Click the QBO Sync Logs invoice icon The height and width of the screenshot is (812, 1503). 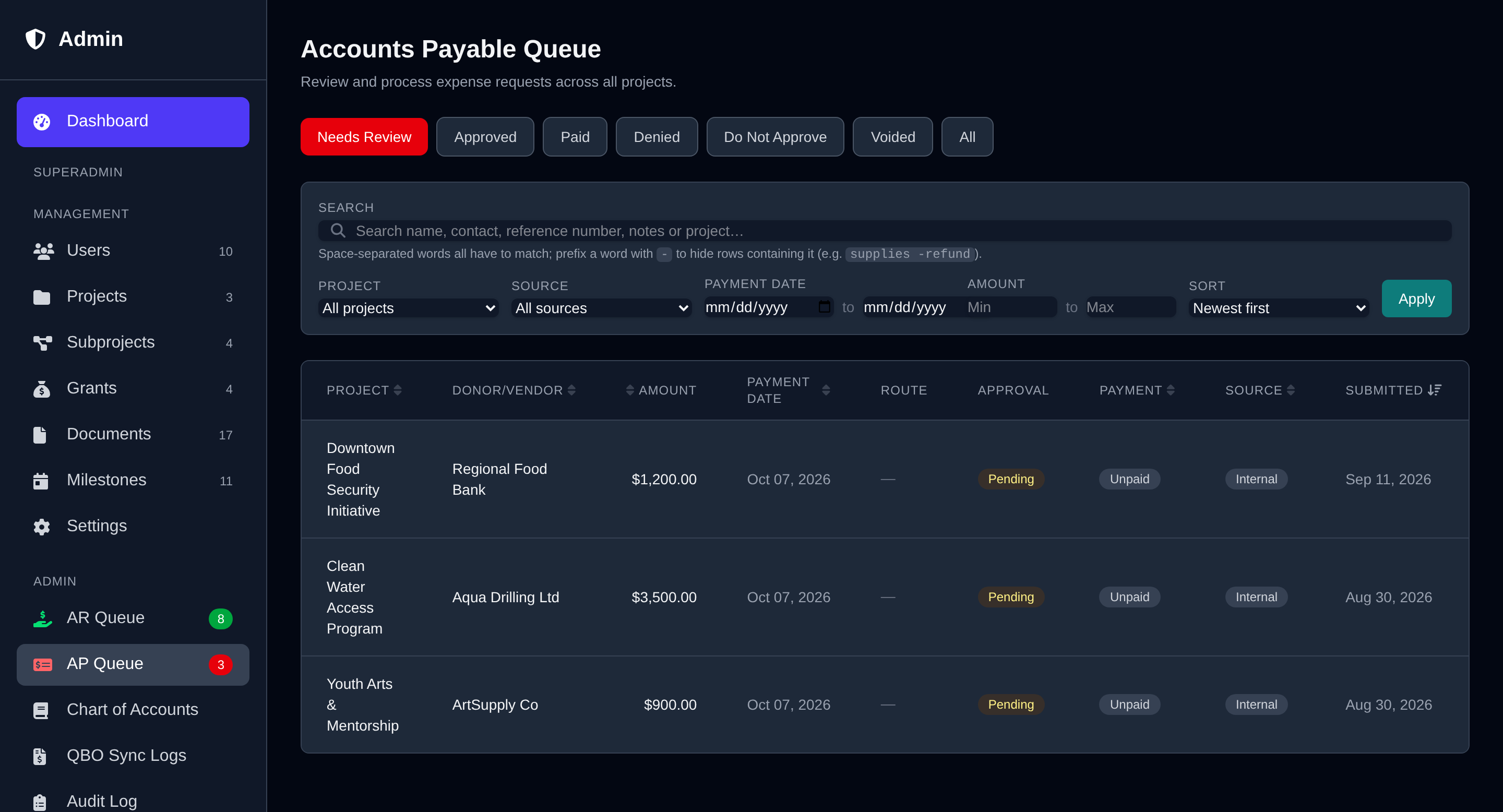tap(40, 756)
